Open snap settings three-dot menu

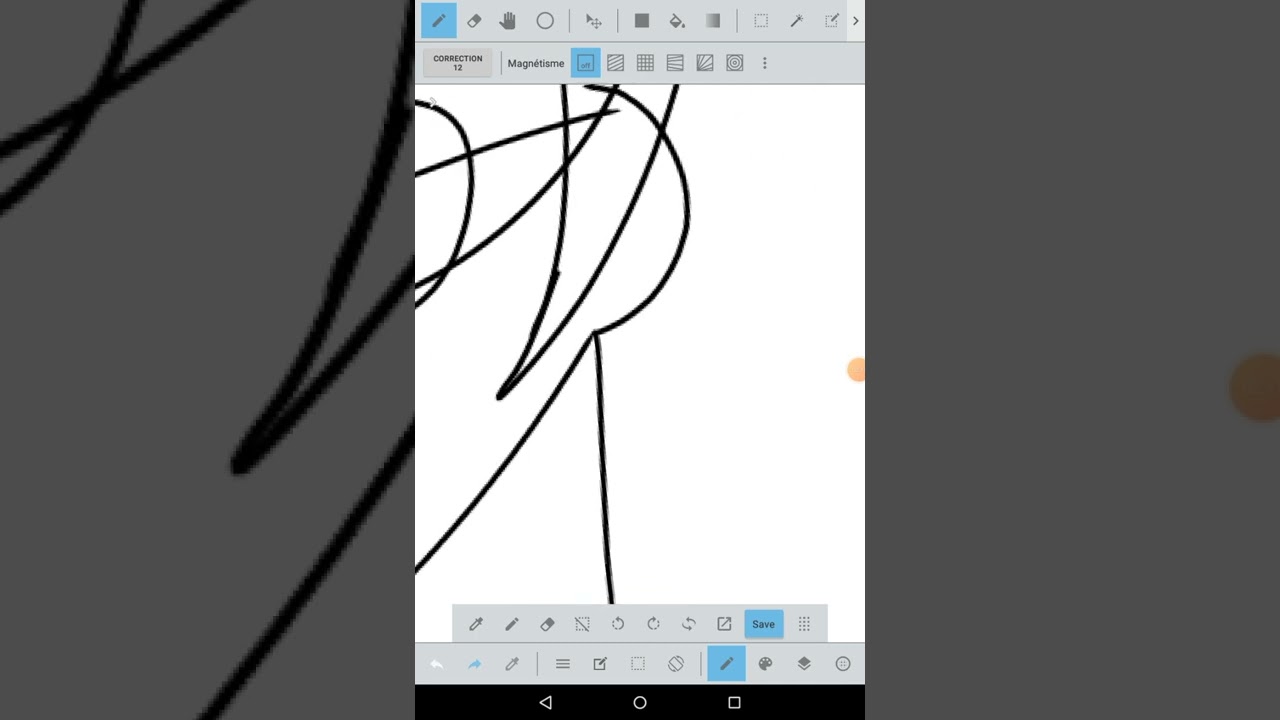pyautogui.click(x=765, y=63)
